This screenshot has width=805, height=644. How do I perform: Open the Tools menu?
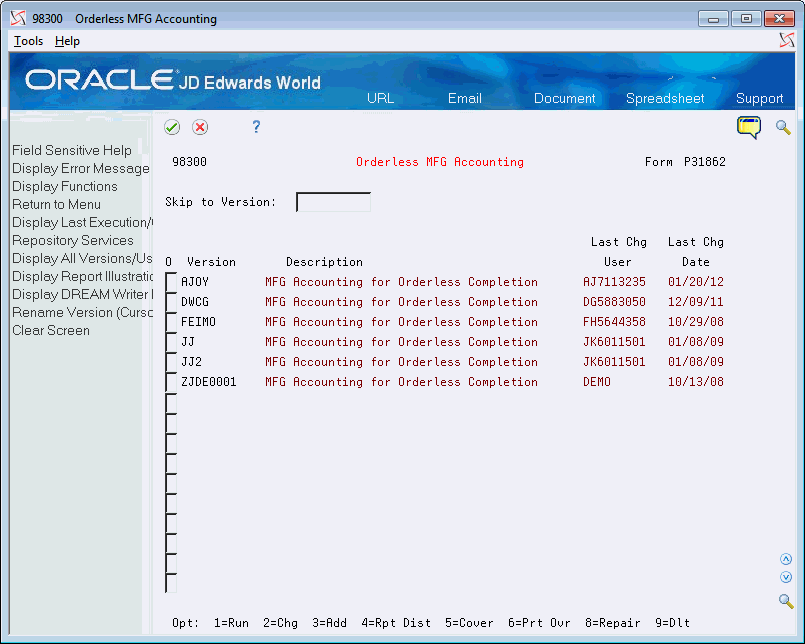tap(28, 41)
